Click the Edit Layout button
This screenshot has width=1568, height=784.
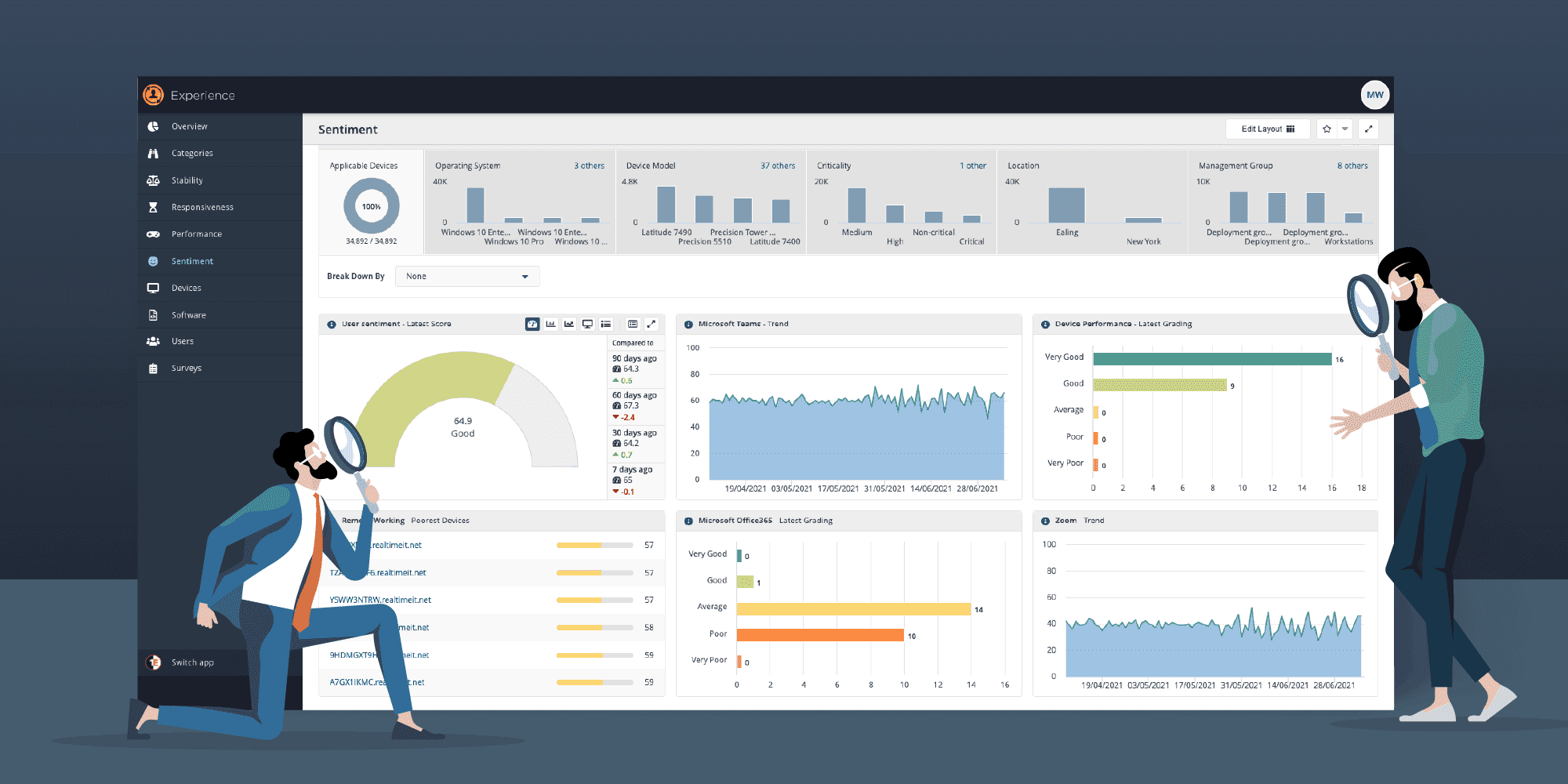1267,129
